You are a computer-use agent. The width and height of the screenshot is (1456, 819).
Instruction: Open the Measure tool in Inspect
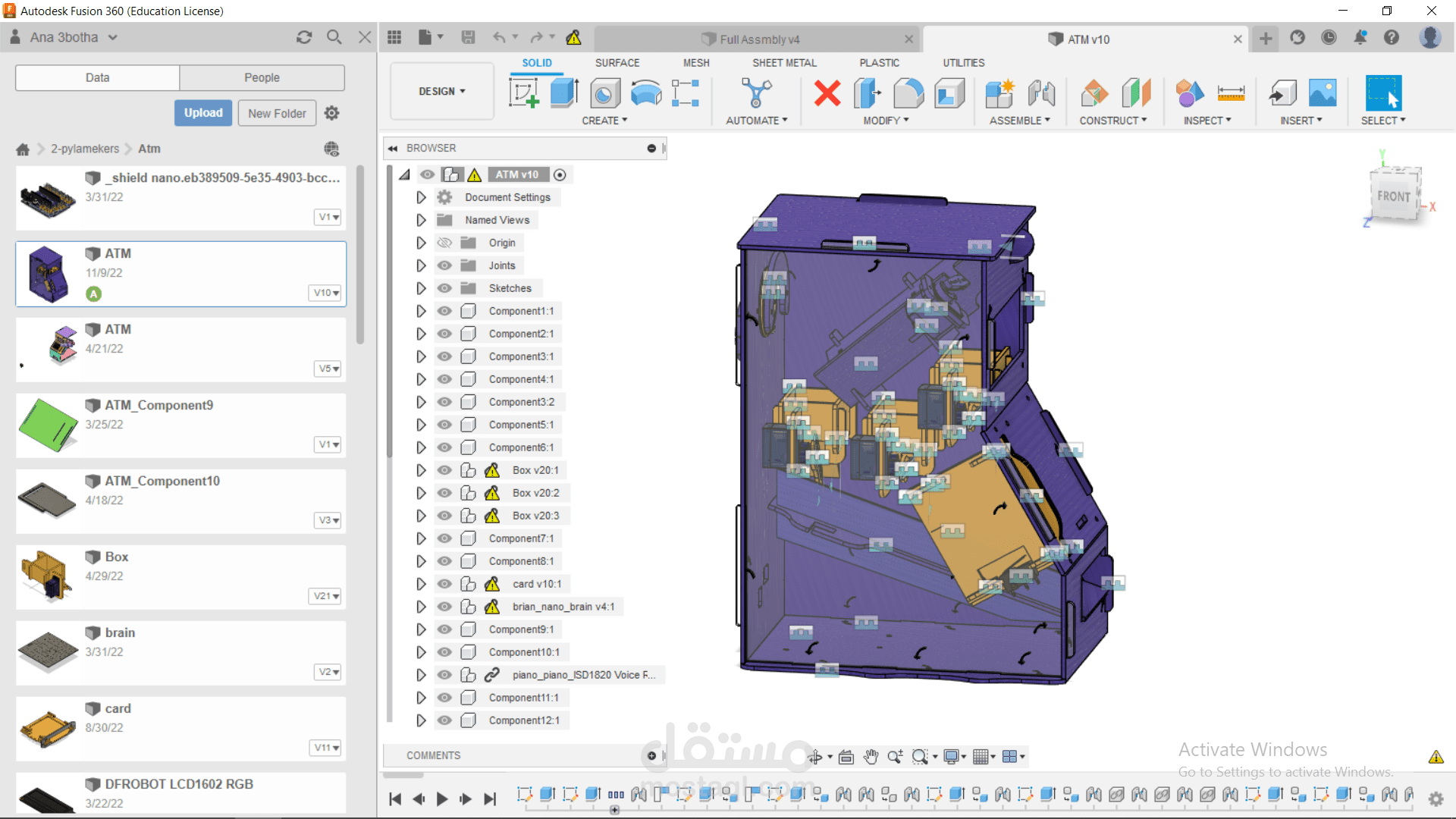coord(1231,93)
